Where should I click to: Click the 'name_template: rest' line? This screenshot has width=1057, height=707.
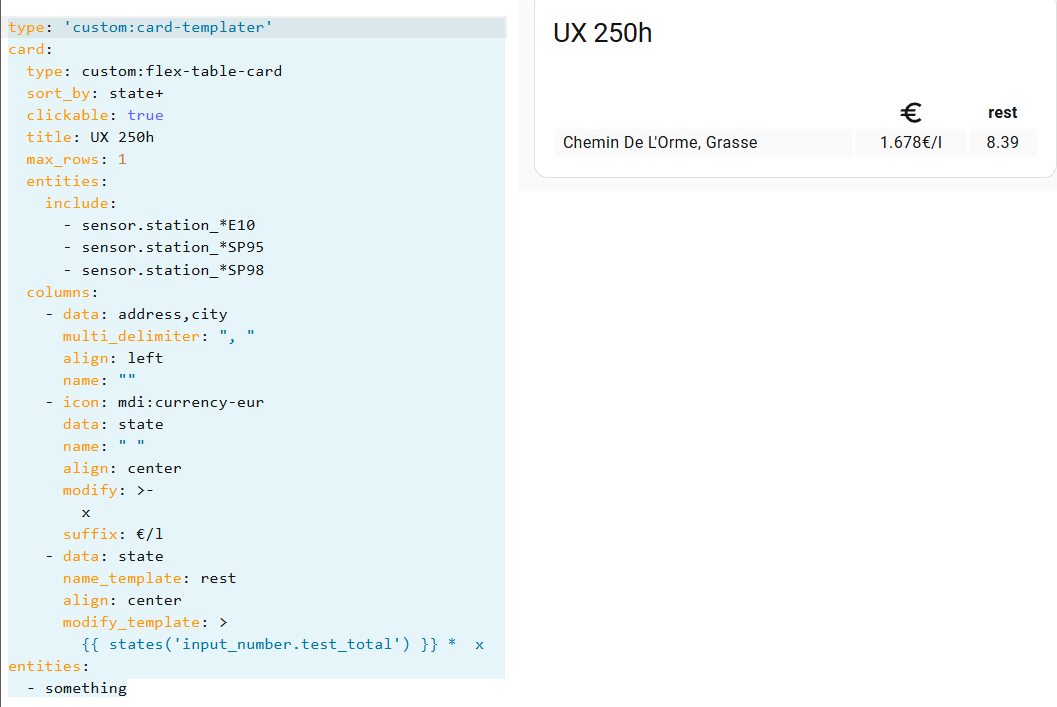pos(150,578)
